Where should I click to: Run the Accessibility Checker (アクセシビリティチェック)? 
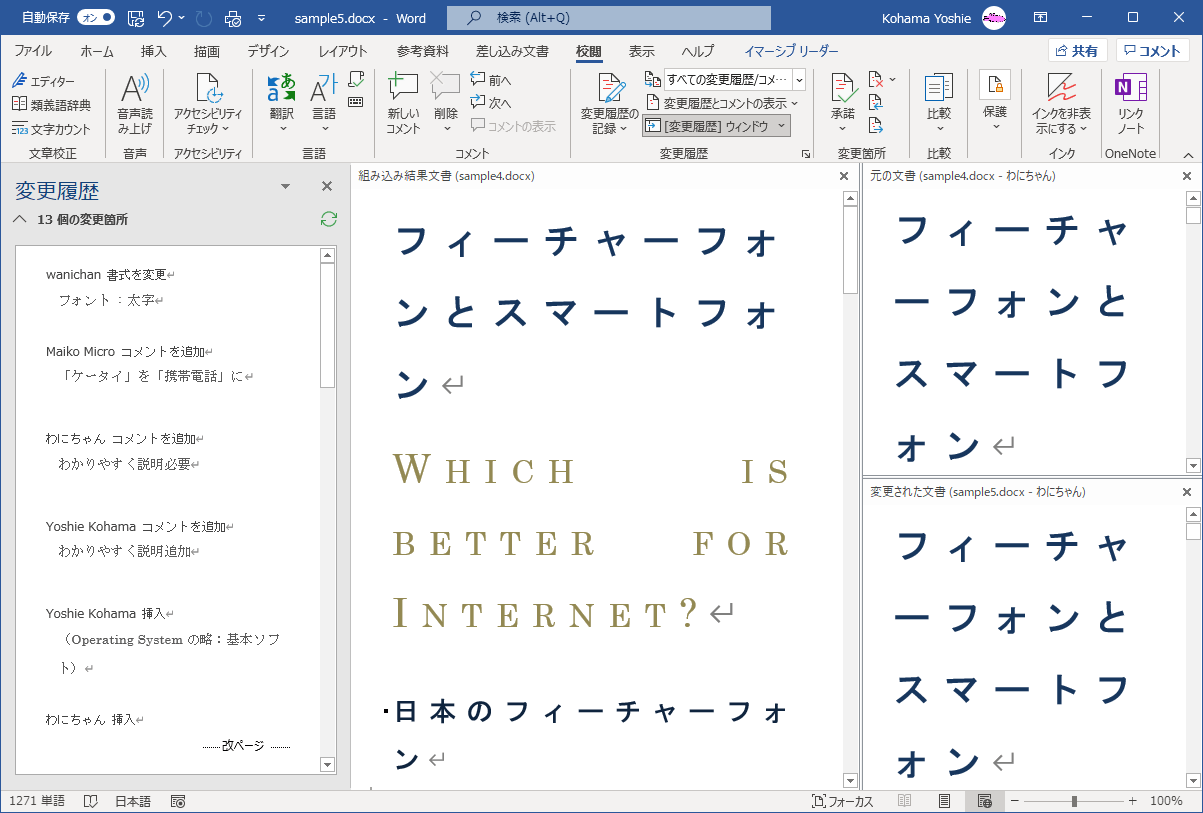208,105
